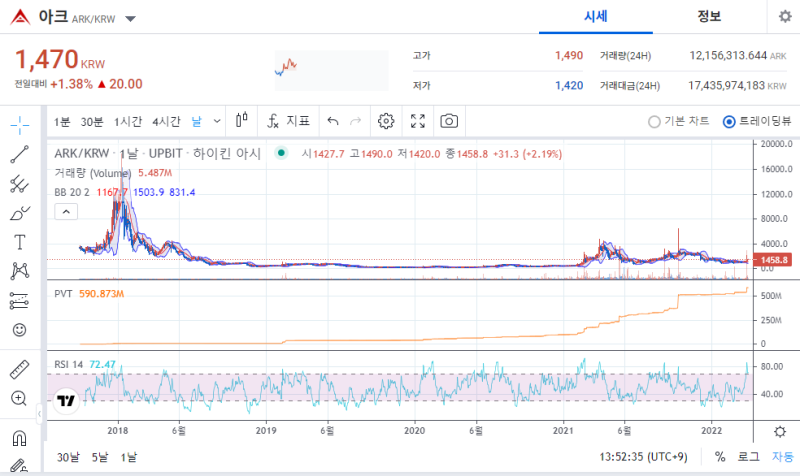This screenshot has height=476, width=800.
Task: Click the 거래량 (Volume) legend label
Action: pos(93,173)
